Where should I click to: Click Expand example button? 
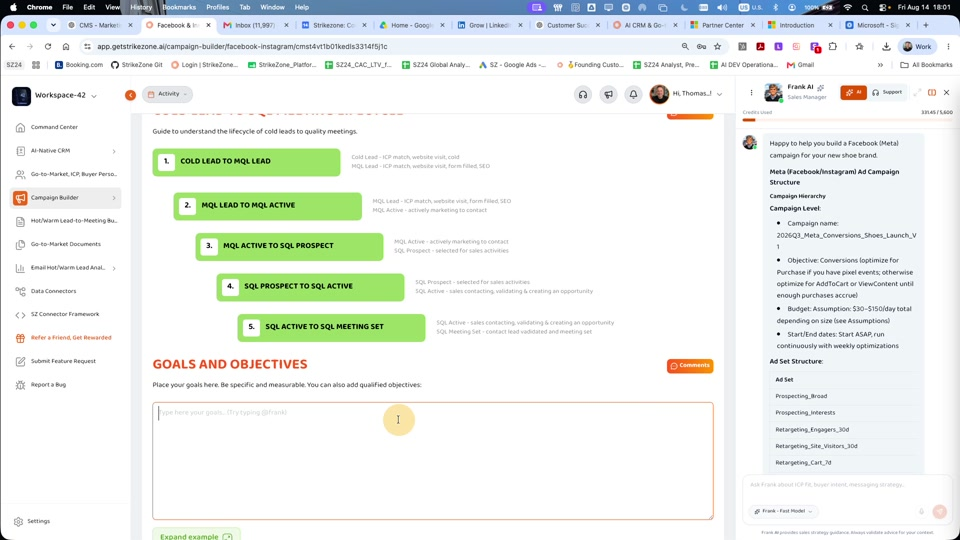196,534
